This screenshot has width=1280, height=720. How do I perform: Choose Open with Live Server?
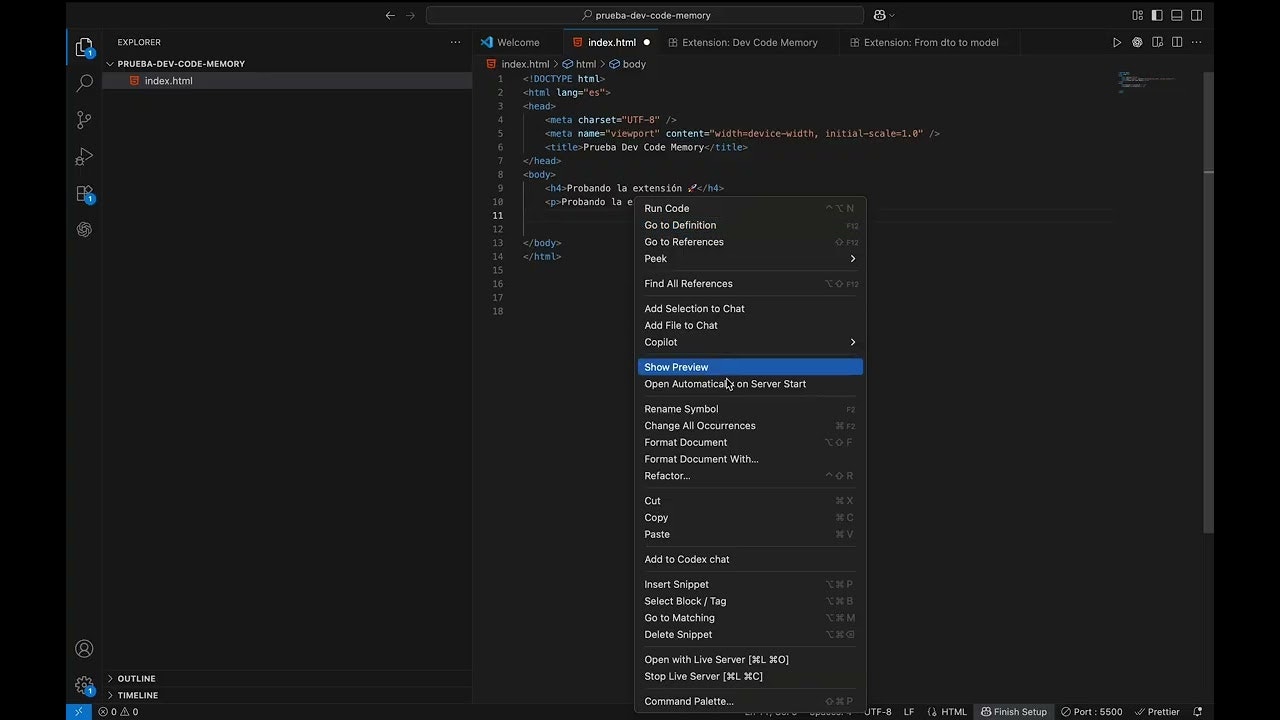click(x=750, y=659)
